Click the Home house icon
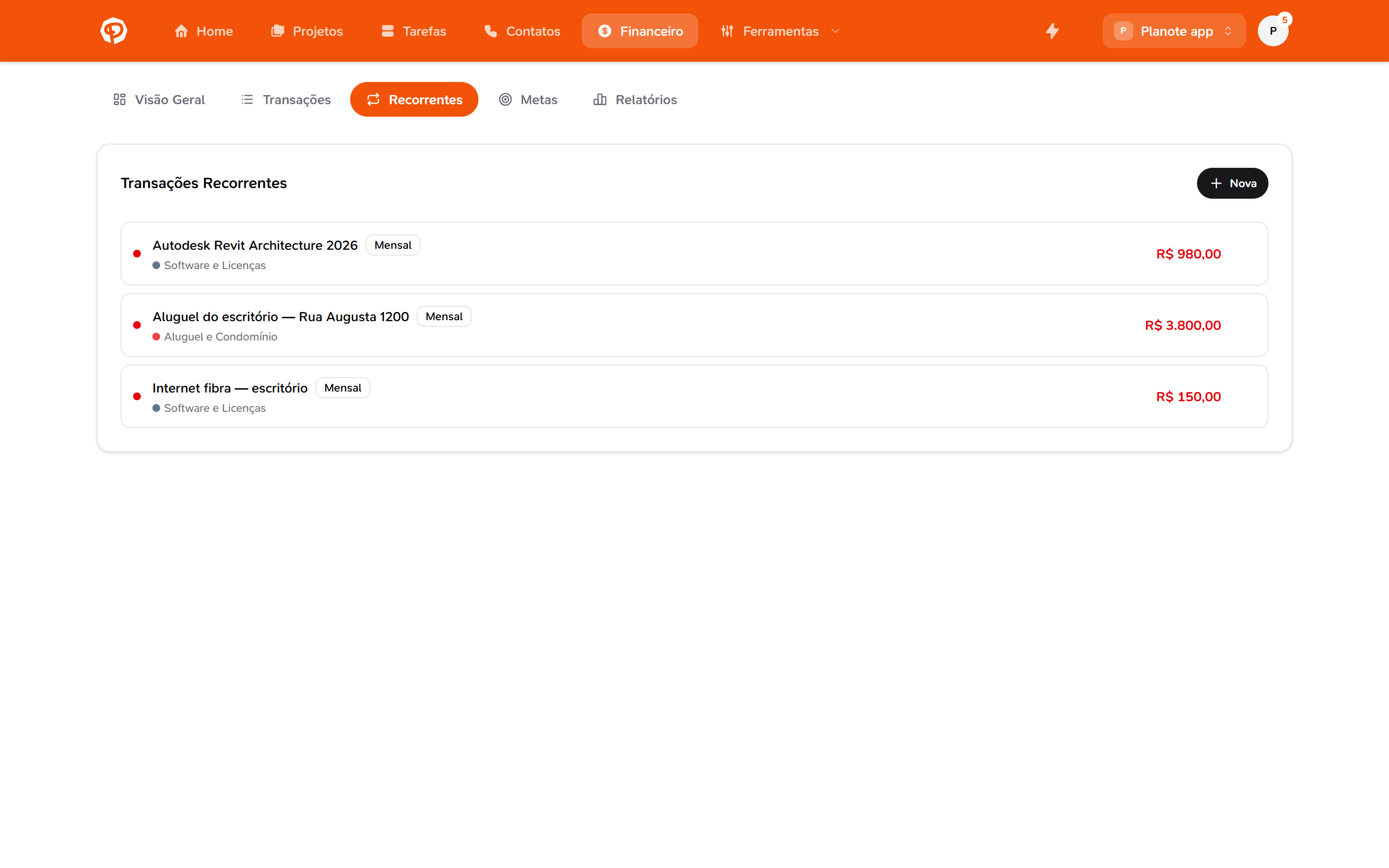1389x868 pixels. (181, 31)
